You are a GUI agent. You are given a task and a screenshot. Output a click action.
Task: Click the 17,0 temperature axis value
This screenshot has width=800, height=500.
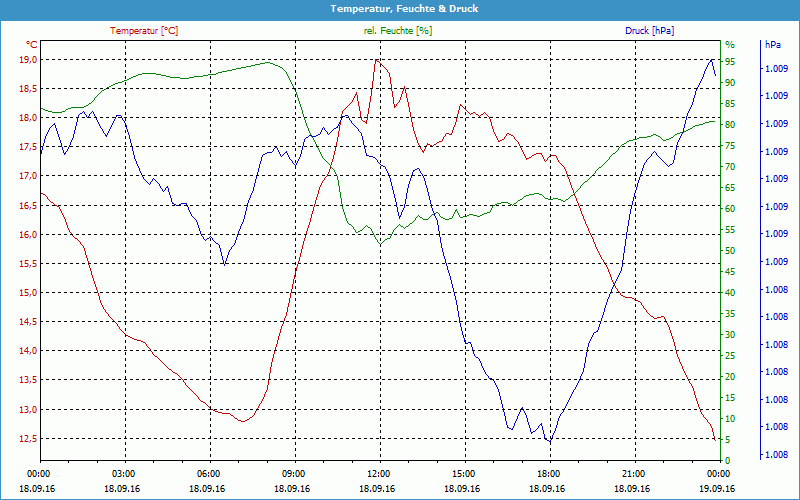[x=29, y=176]
